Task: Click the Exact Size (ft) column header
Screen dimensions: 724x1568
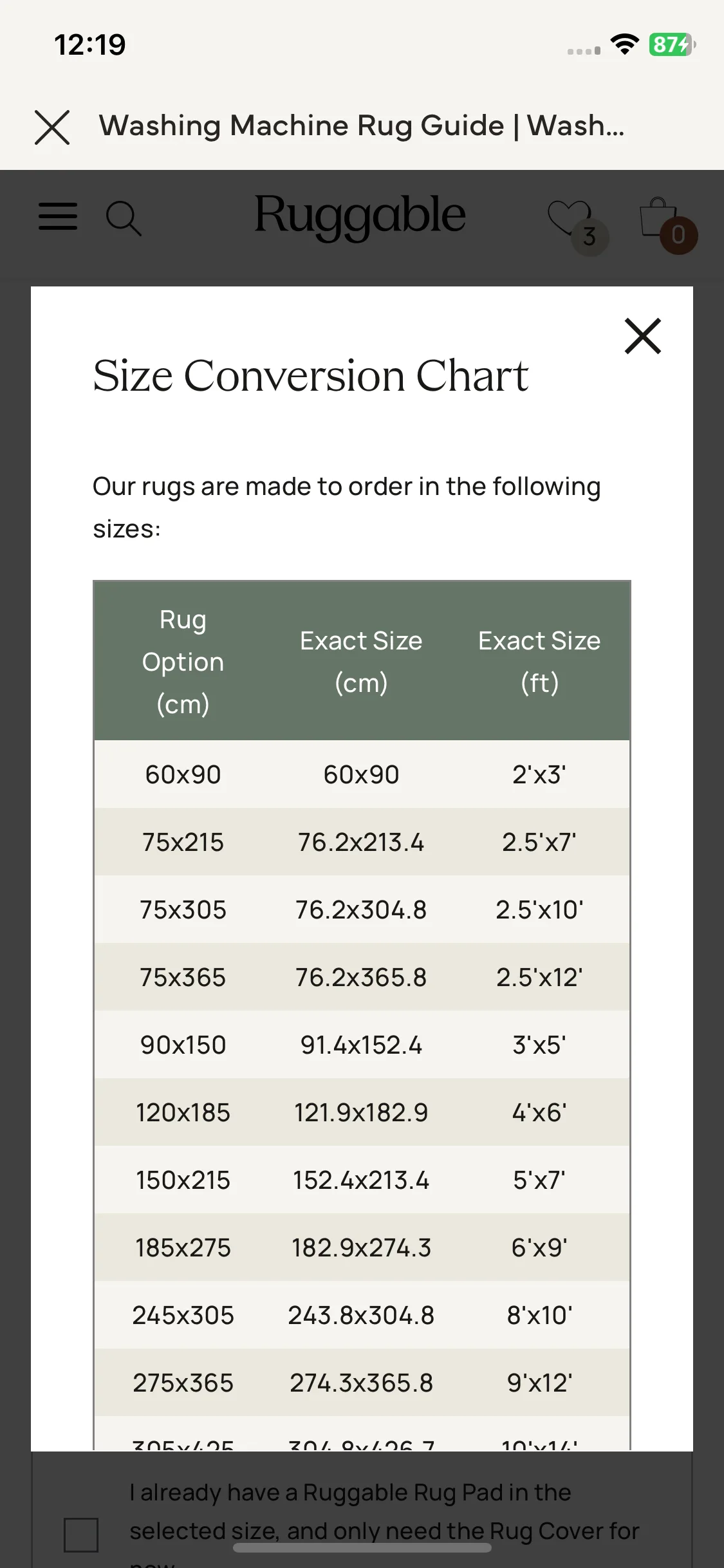Action: click(x=539, y=662)
